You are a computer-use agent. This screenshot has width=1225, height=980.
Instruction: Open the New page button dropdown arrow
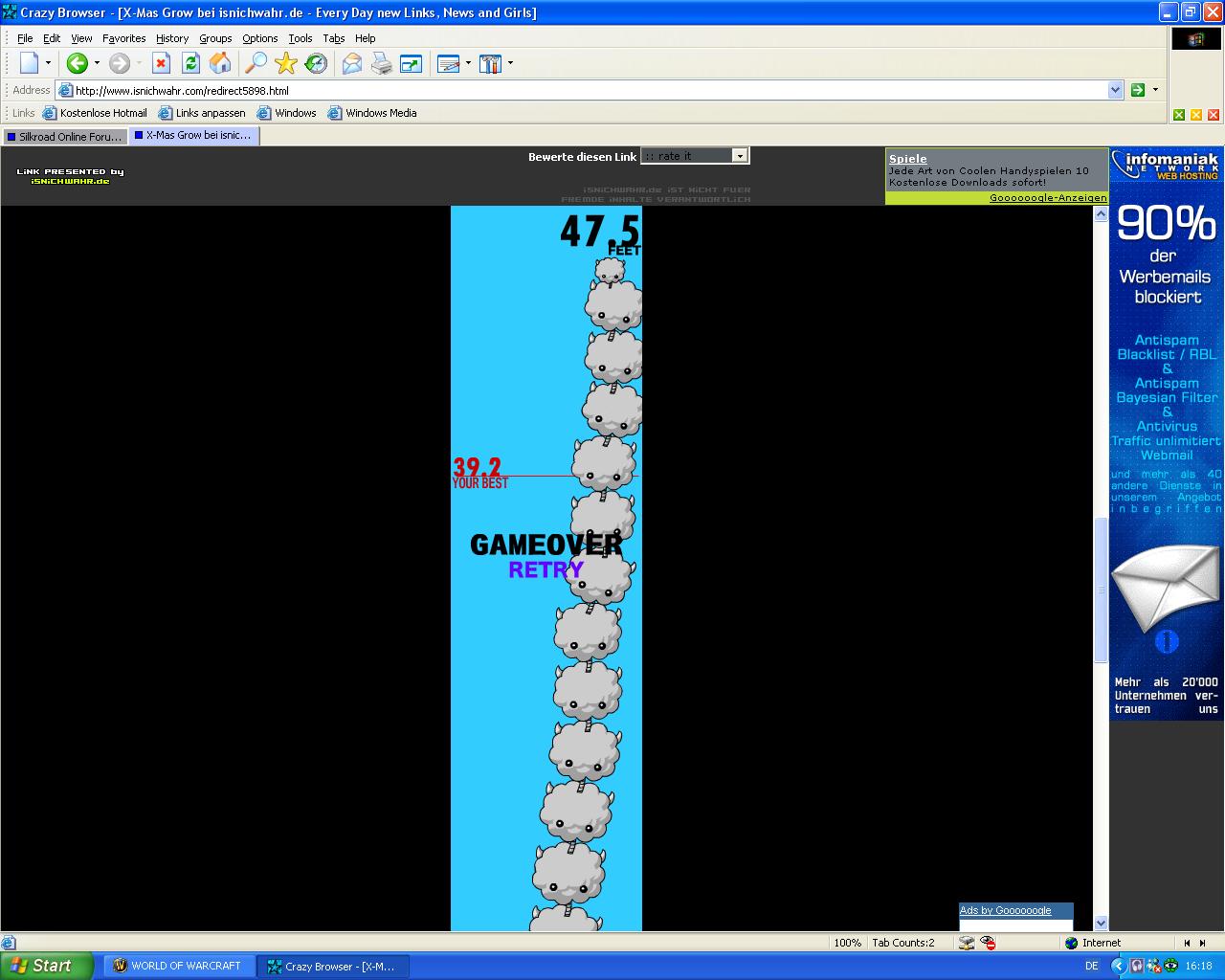48,64
